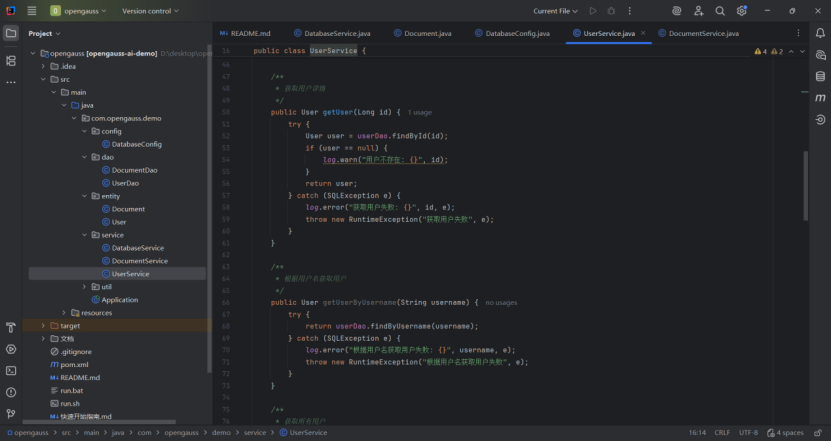The height and width of the screenshot is (442, 831).
Task: Expand the target folder
Action: [43, 326]
